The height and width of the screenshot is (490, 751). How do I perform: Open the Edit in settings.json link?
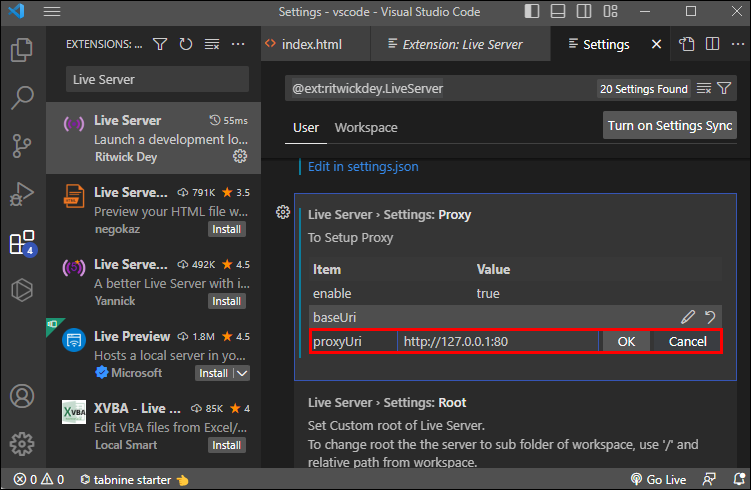(363, 167)
